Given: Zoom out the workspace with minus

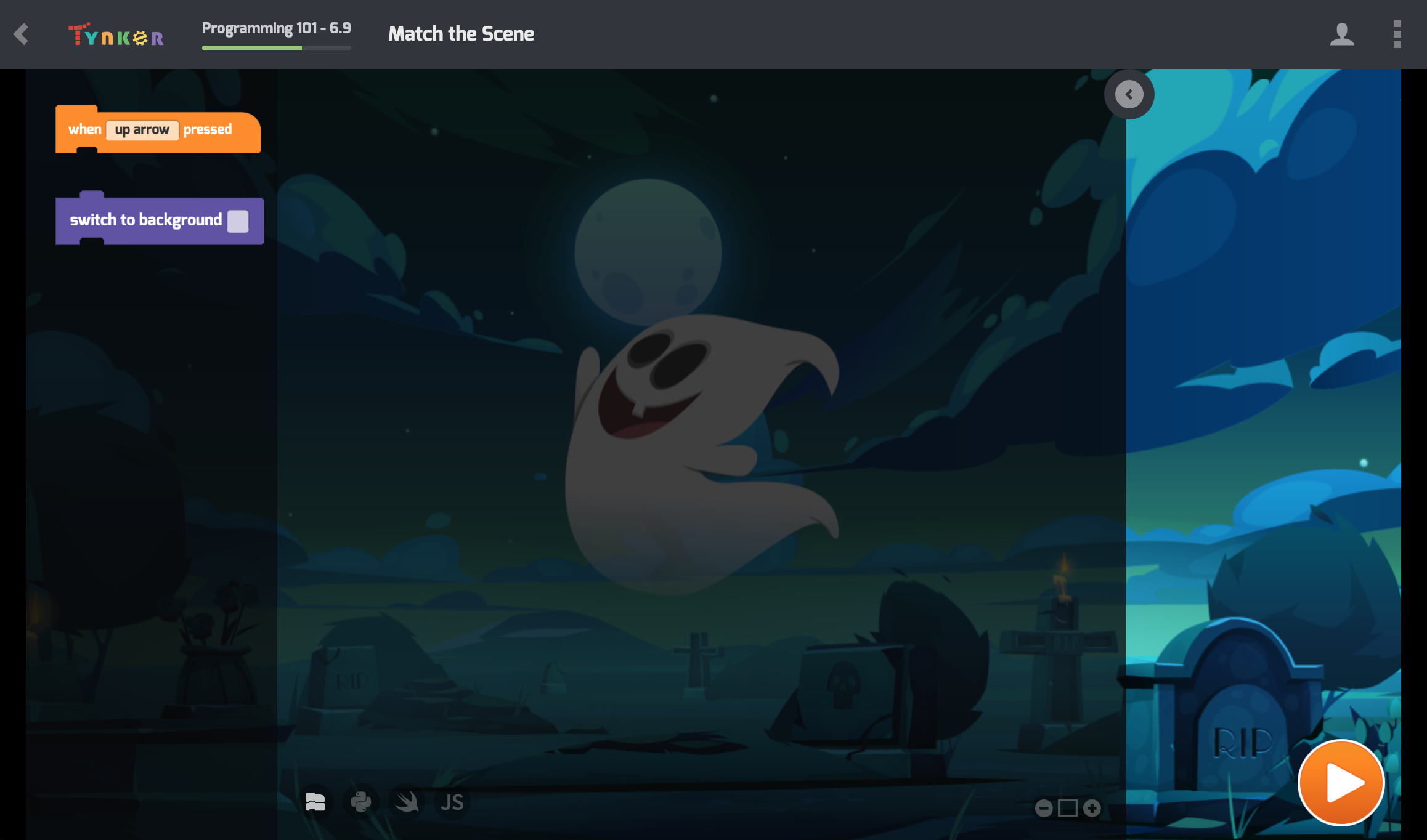Looking at the screenshot, I should [1043, 808].
